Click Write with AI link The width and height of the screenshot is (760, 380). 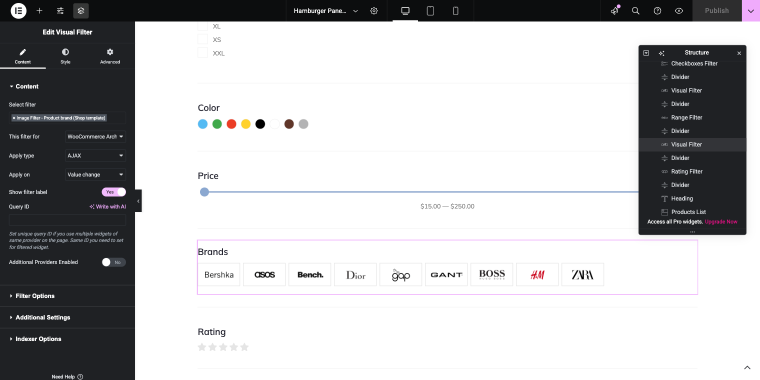coord(108,206)
